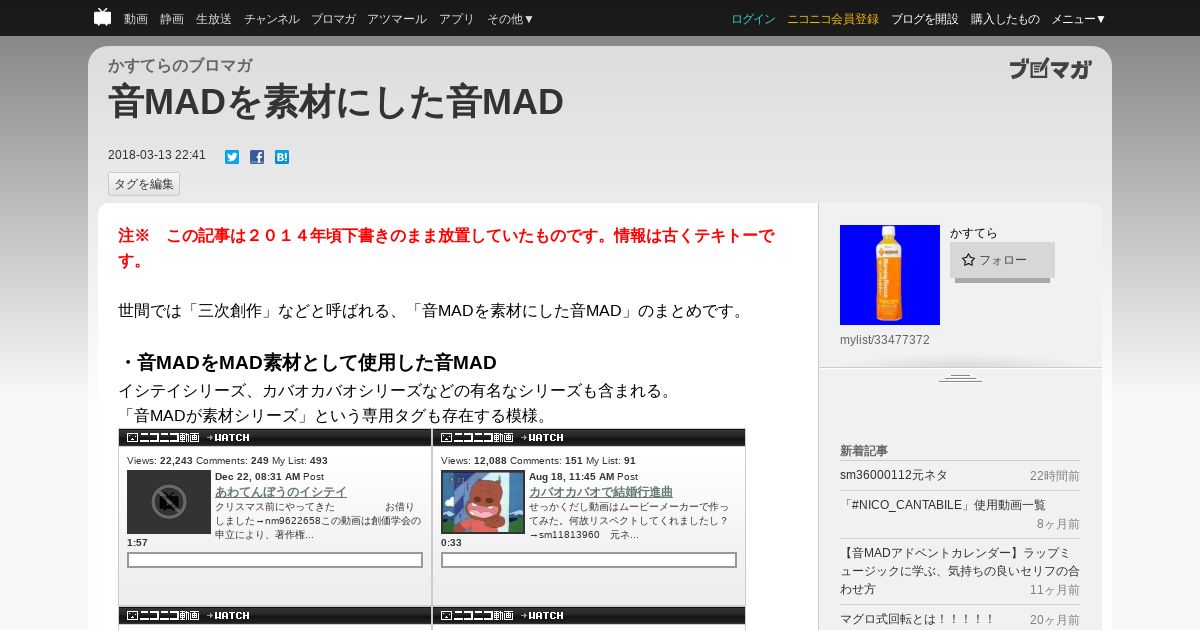This screenshot has height=630, width=1200.
Task: Open video link カバオカバオで結婚行進曲
Action: point(601,492)
